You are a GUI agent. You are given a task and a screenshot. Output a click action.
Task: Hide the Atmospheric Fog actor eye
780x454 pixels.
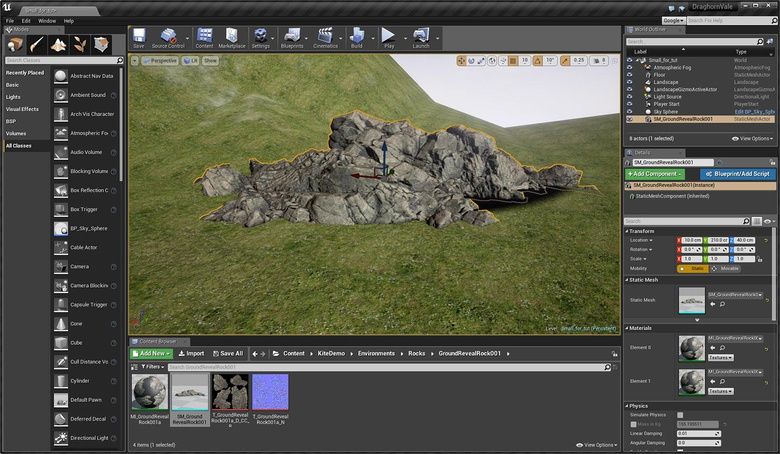coord(629,67)
